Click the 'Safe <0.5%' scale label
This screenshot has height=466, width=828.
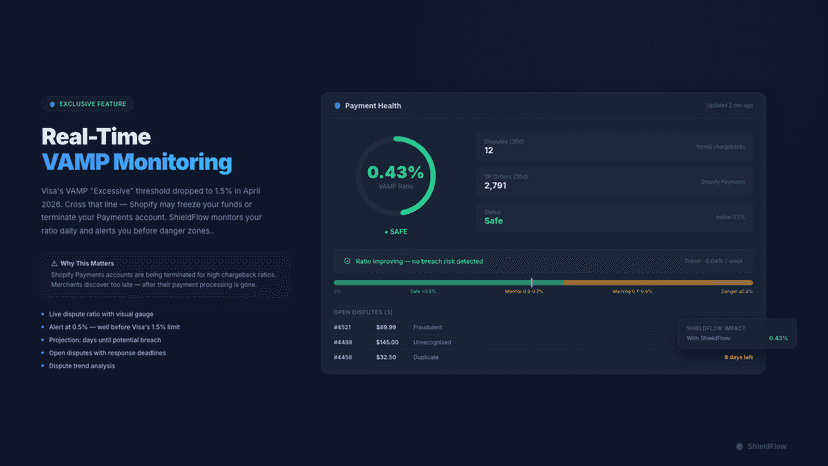coord(423,292)
